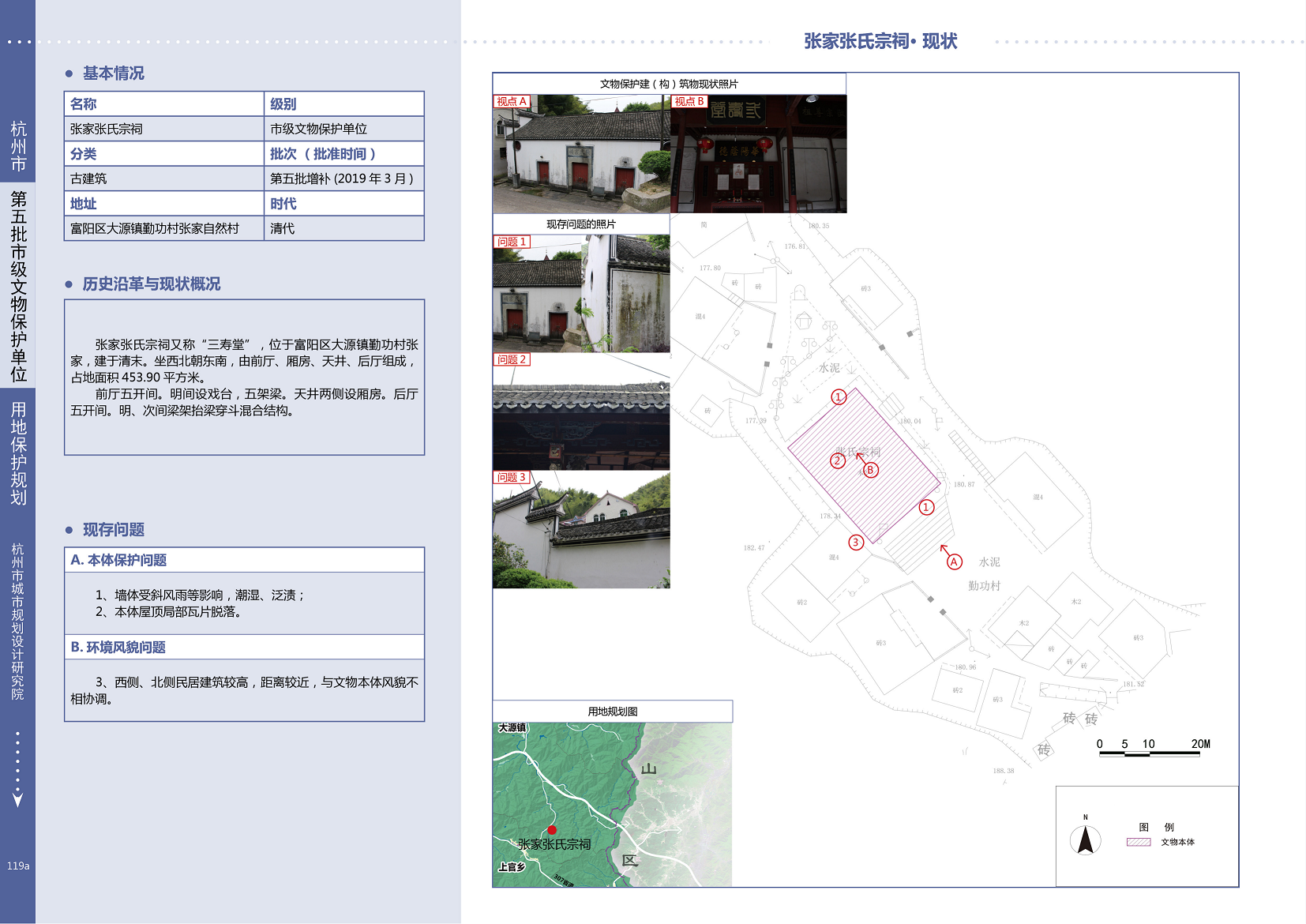
Task: Click the hatched 文物本体 legend swatch
Action: (1138, 842)
